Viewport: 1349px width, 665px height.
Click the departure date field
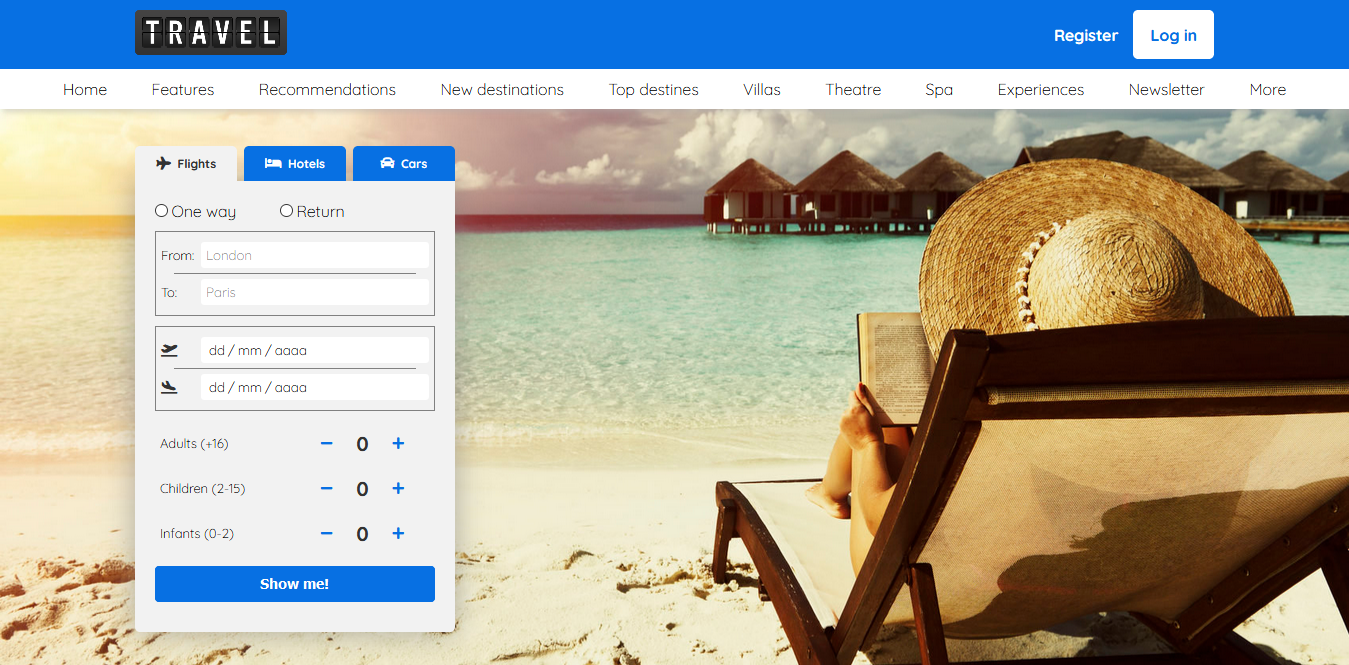(315, 350)
